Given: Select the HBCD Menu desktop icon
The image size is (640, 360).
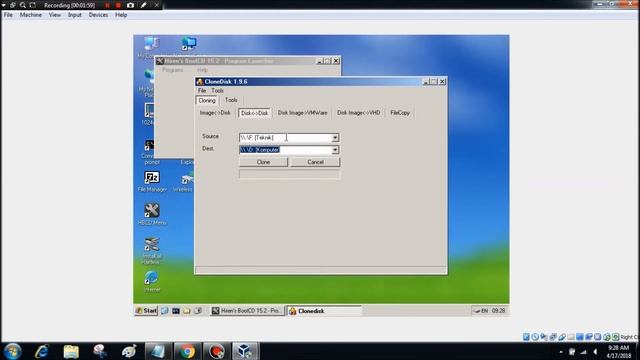Looking at the screenshot, I should coord(152,214).
